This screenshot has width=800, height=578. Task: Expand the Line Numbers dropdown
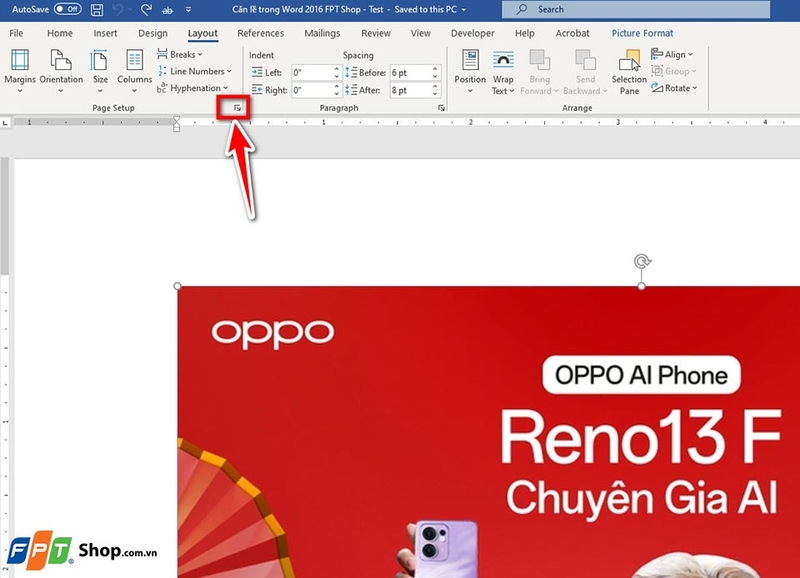click(194, 71)
